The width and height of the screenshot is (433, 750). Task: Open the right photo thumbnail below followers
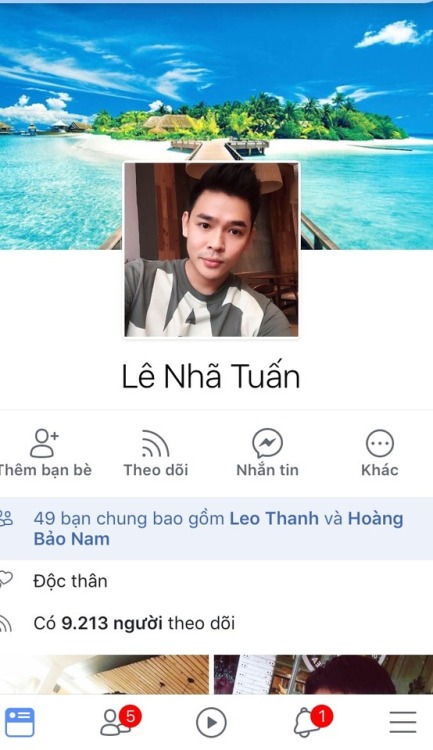(x=323, y=674)
